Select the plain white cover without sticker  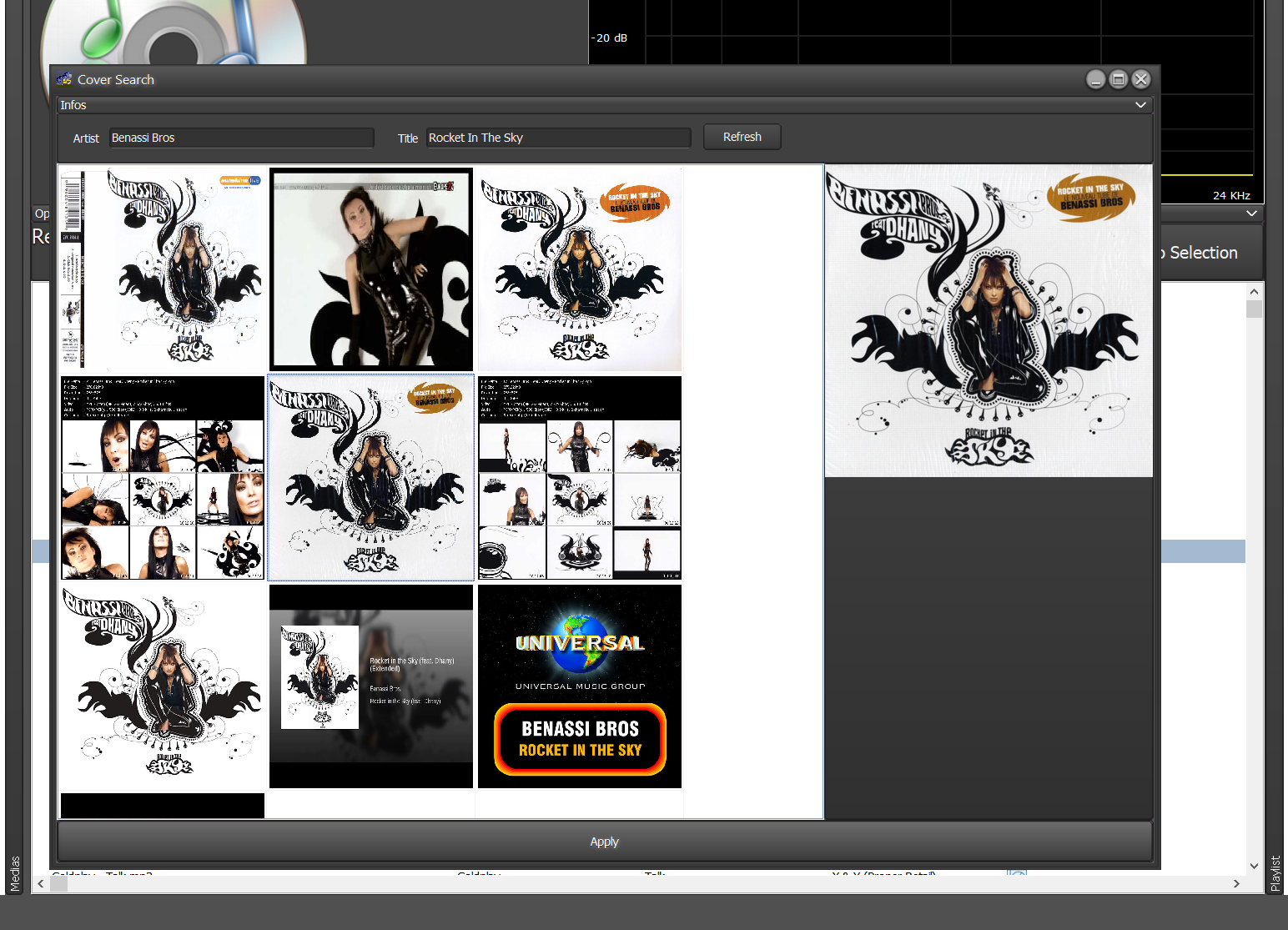(x=163, y=686)
